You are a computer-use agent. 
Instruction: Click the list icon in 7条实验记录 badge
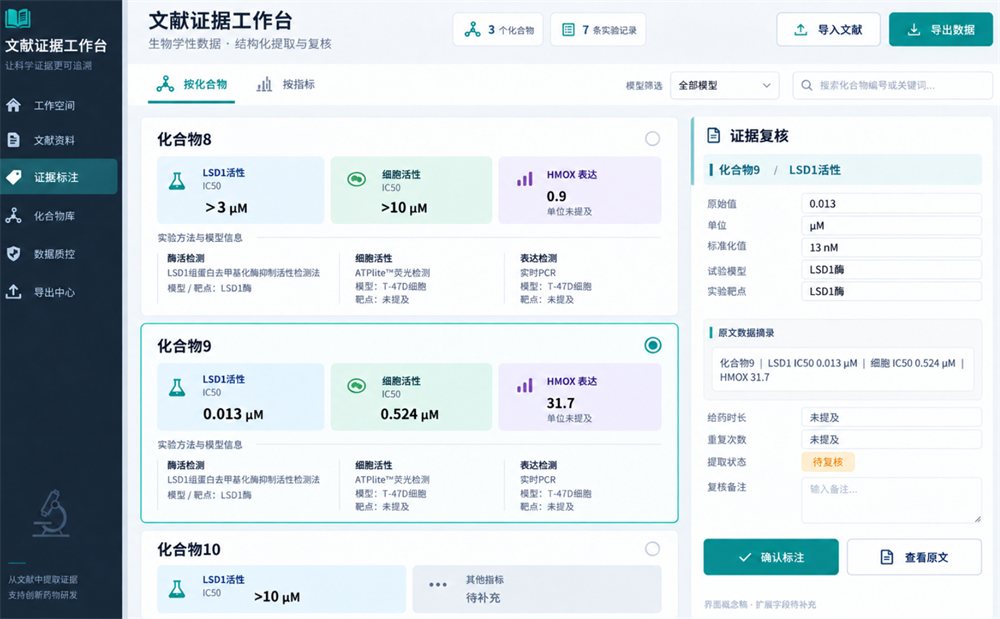pos(568,29)
